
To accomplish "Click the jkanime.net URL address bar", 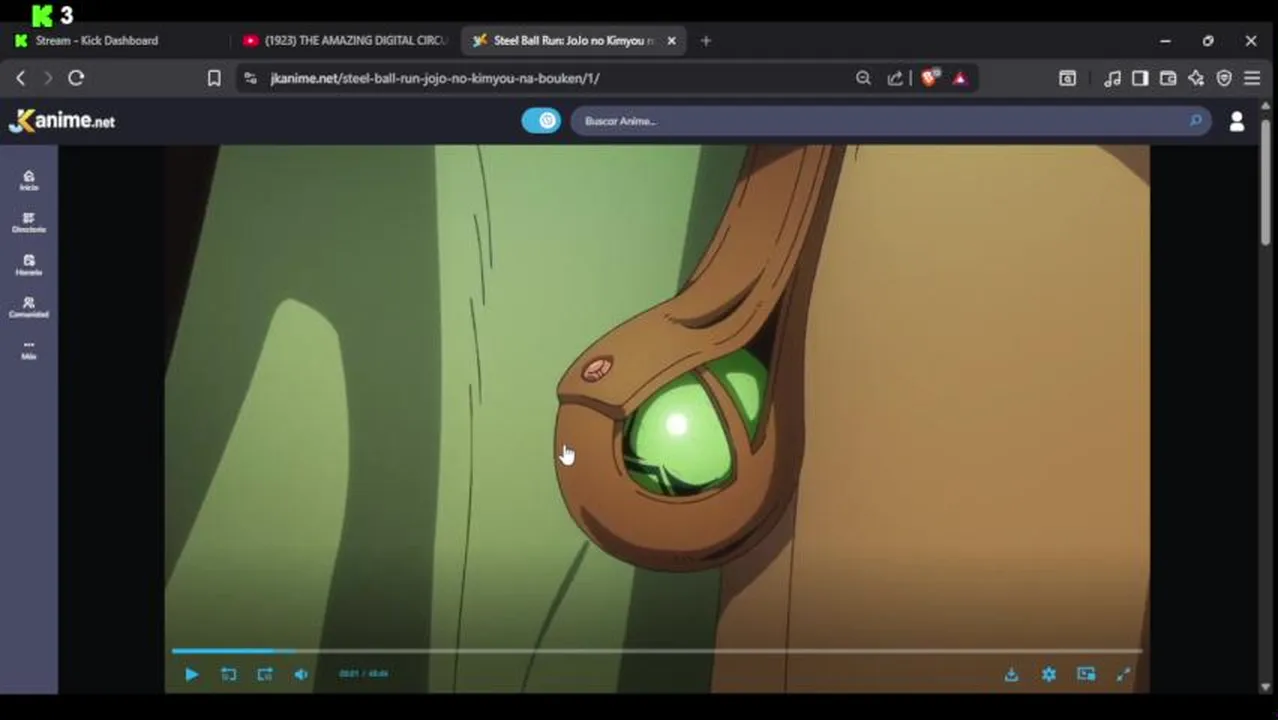I will [435, 78].
